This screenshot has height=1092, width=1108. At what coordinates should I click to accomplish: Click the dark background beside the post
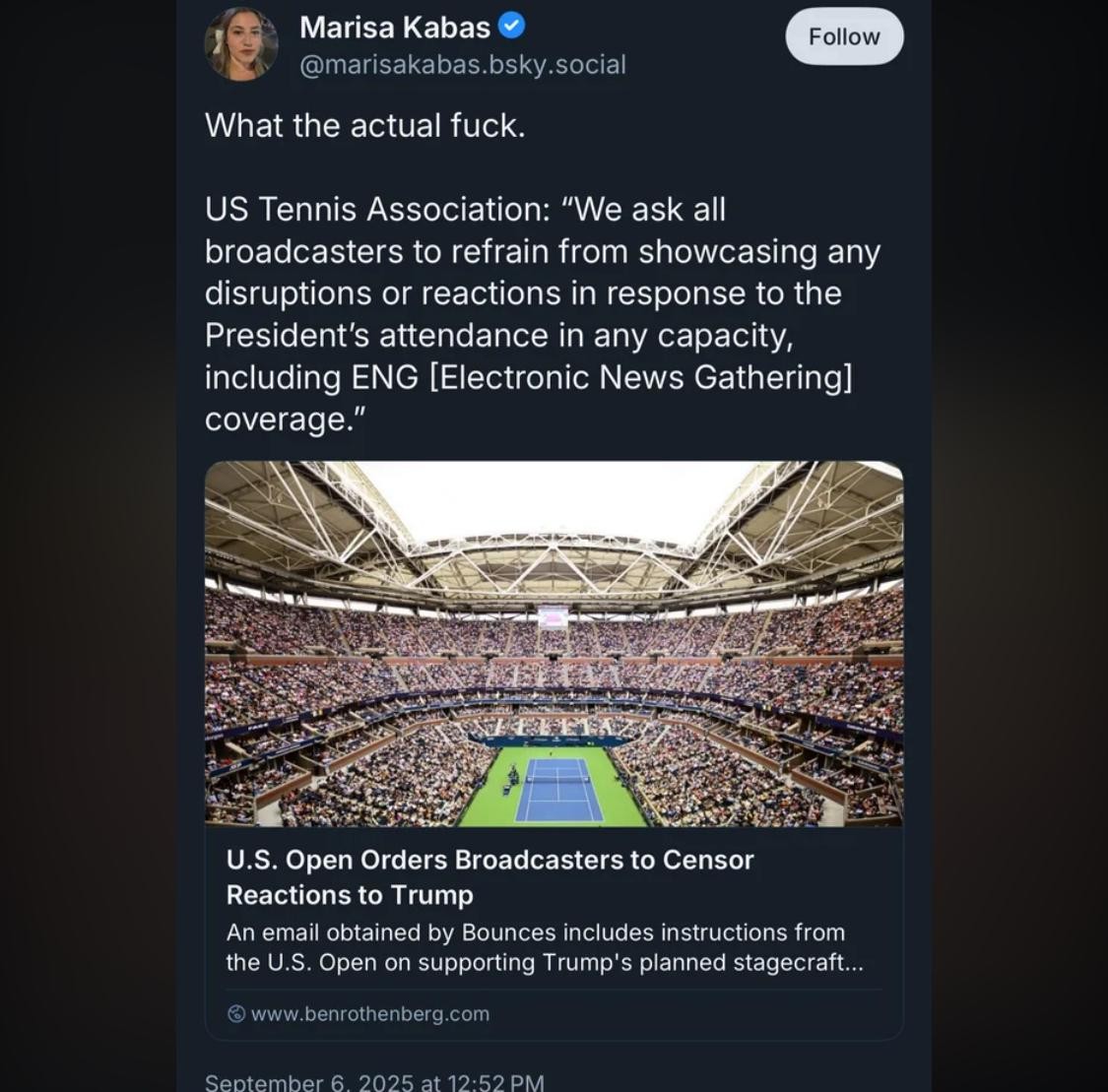pos(89,542)
